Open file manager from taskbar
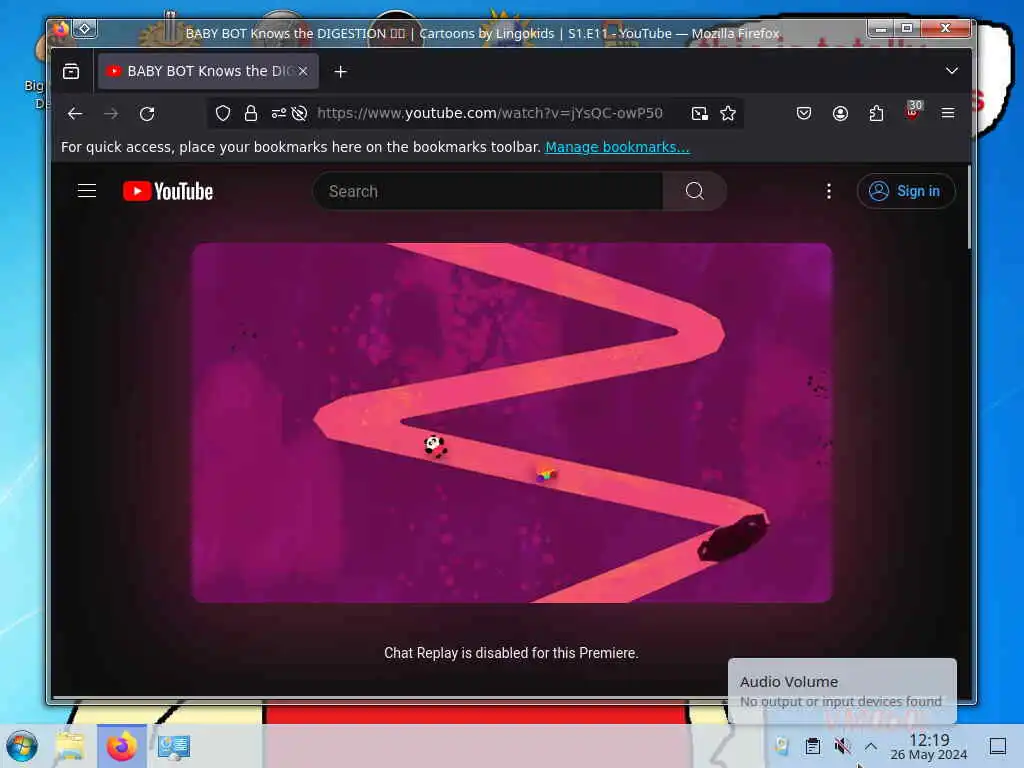Screen dimensions: 1024x768 [x=70, y=746]
